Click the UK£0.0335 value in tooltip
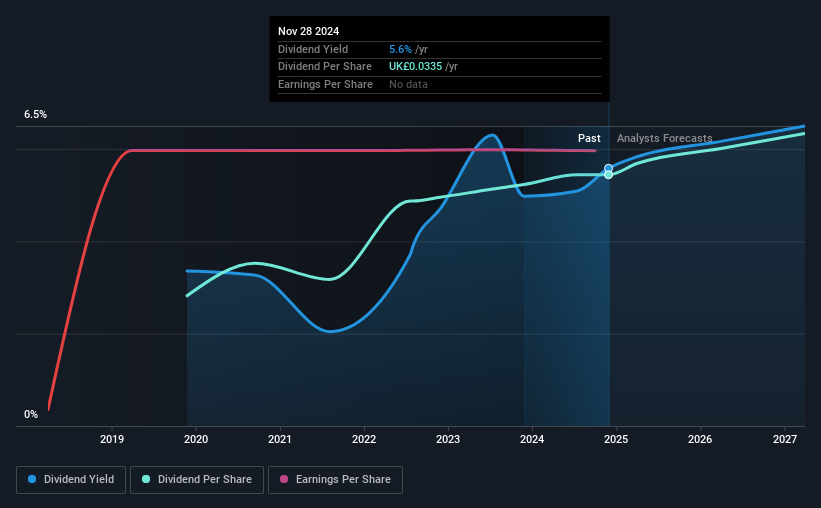821x508 pixels. coord(415,67)
